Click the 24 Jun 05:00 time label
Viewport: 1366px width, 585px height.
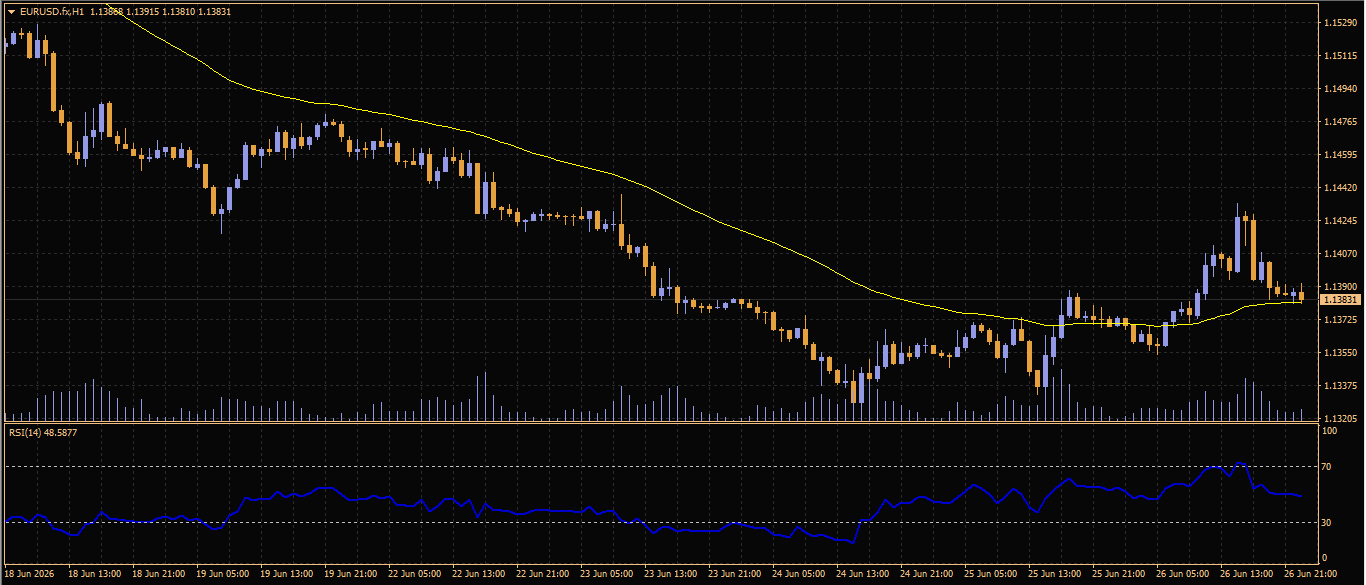click(x=799, y=574)
